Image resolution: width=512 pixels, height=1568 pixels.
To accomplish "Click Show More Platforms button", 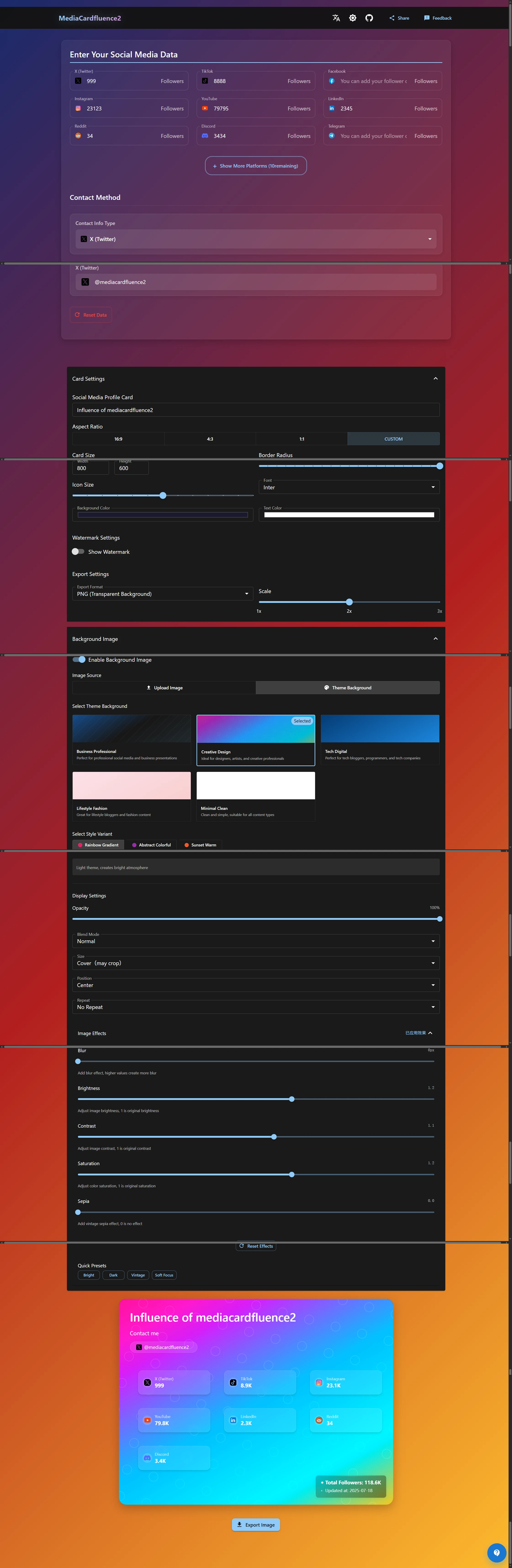I will pyautogui.click(x=256, y=166).
